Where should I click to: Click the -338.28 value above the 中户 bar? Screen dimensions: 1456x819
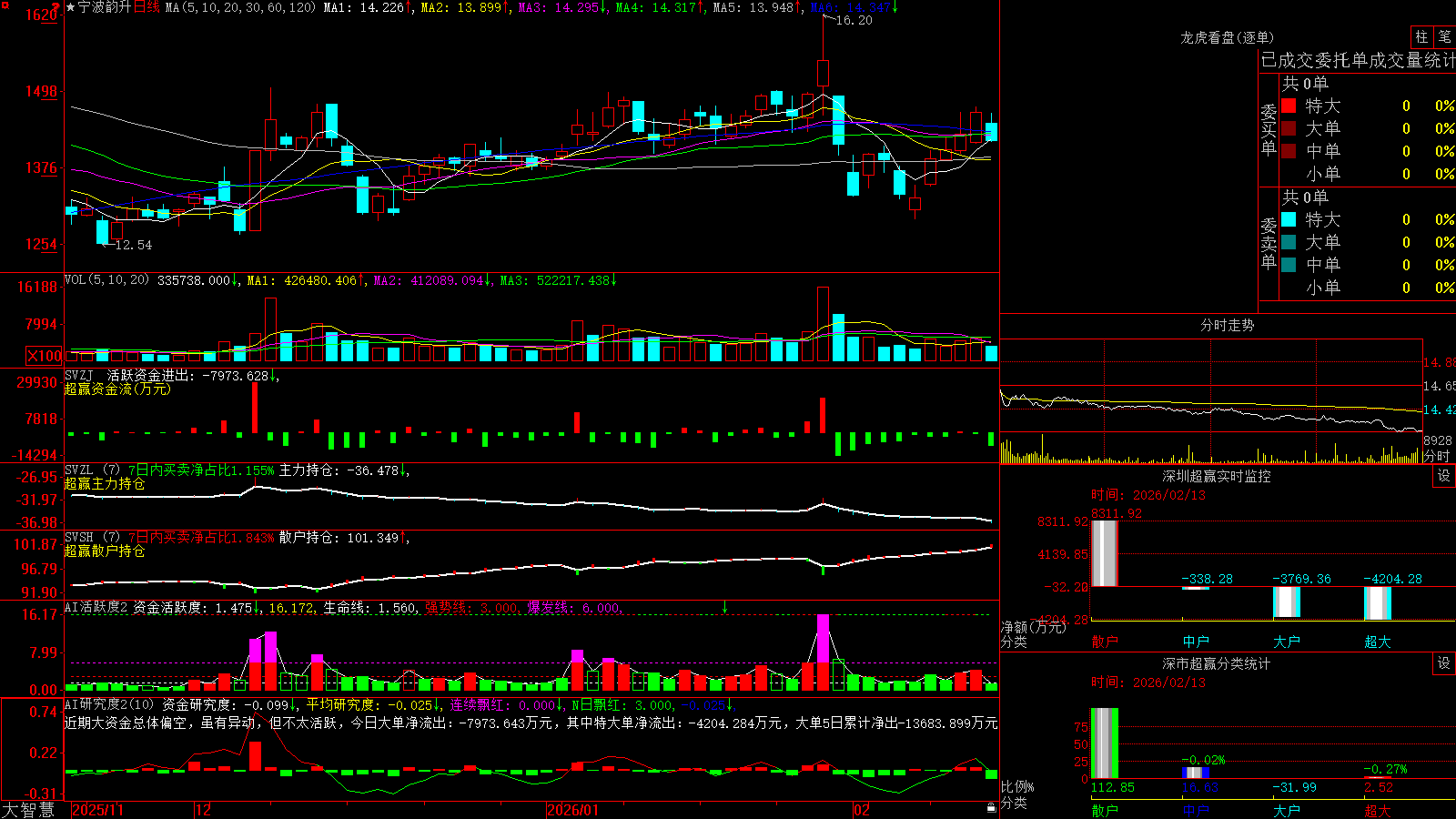[x=1208, y=579]
